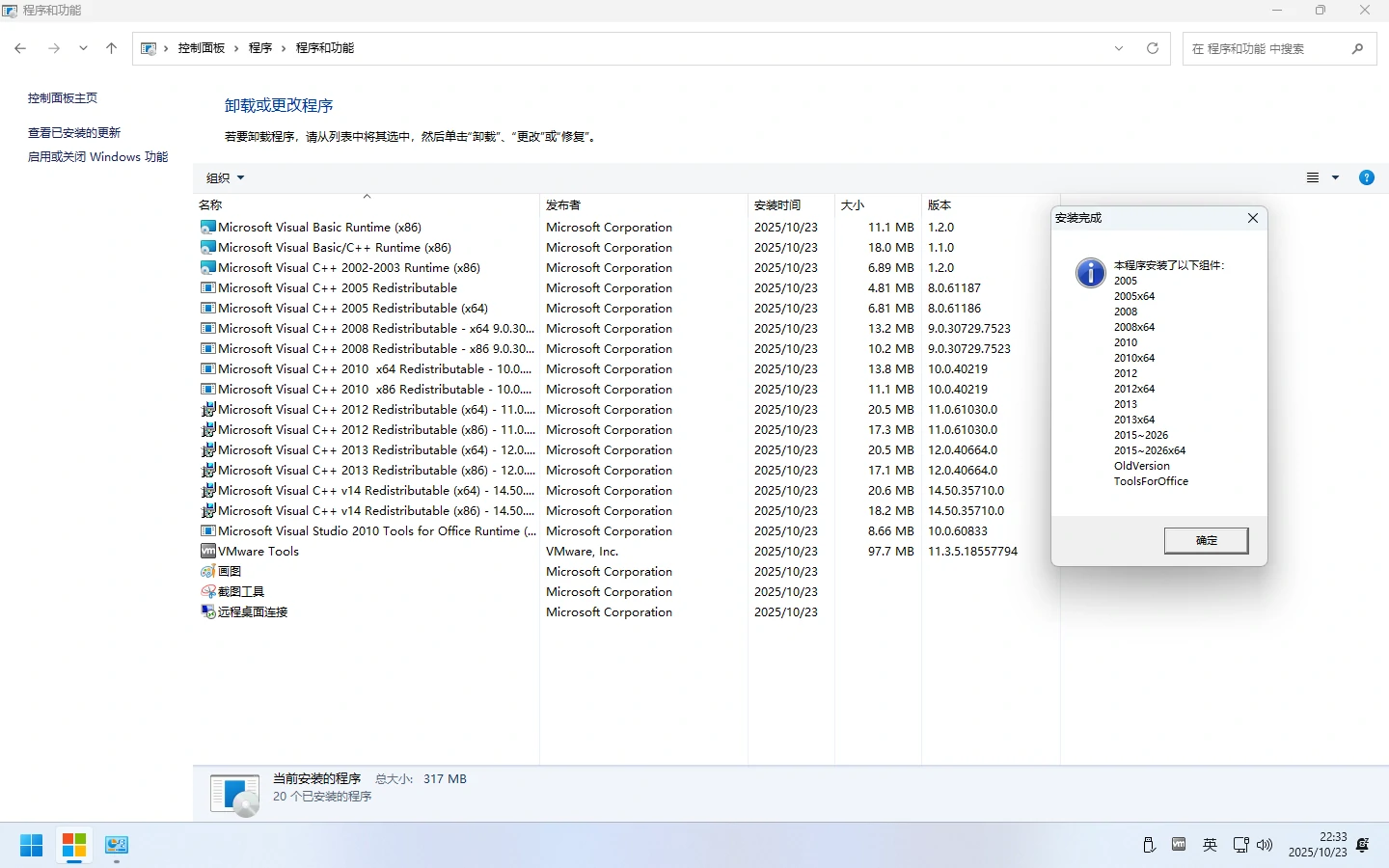Click the volume icon in system tray
The width and height of the screenshot is (1389, 868).
pyautogui.click(x=1265, y=845)
